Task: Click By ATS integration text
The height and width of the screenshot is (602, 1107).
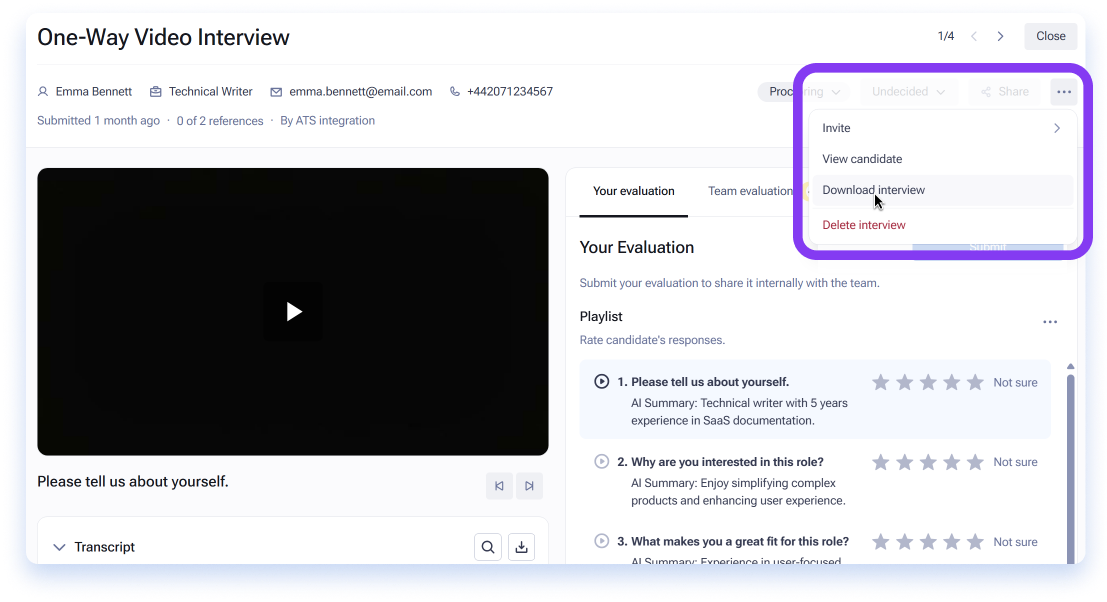Action: coord(328,121)
